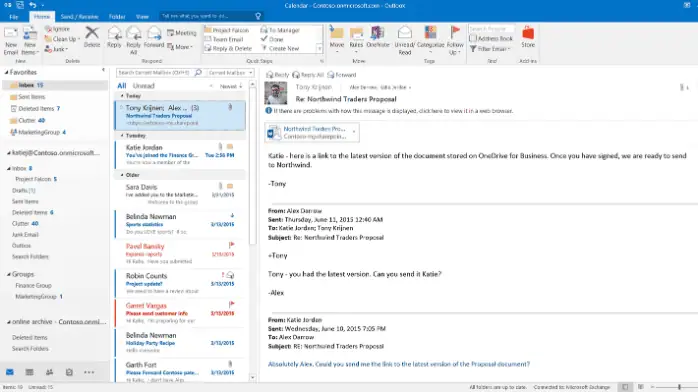Screen dimensions: 698x392
Task: Click Reply All in reading pane
Action: pos(308,75)
